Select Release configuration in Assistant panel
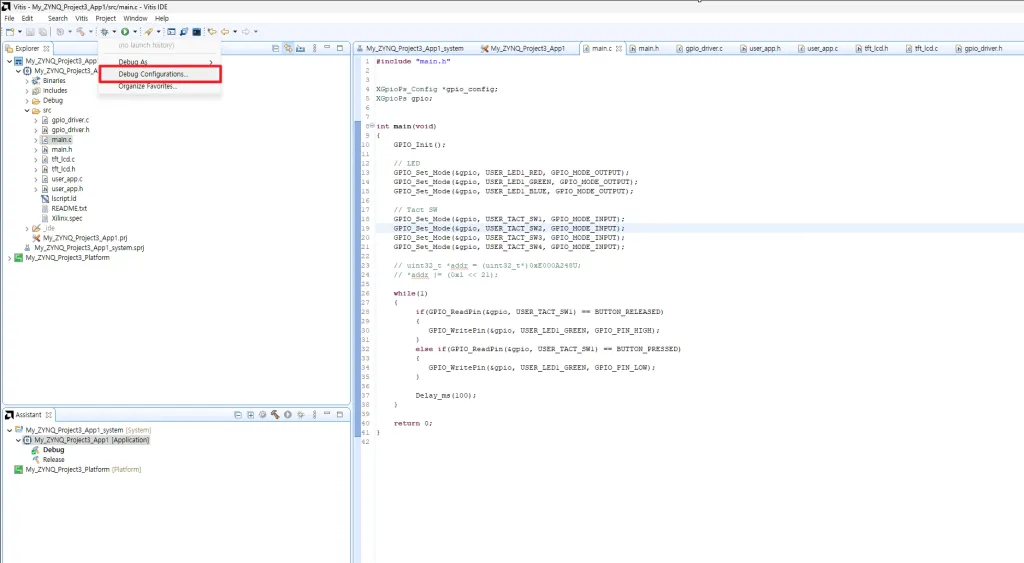The image size is (1024, 563). [x=53, y=459]
